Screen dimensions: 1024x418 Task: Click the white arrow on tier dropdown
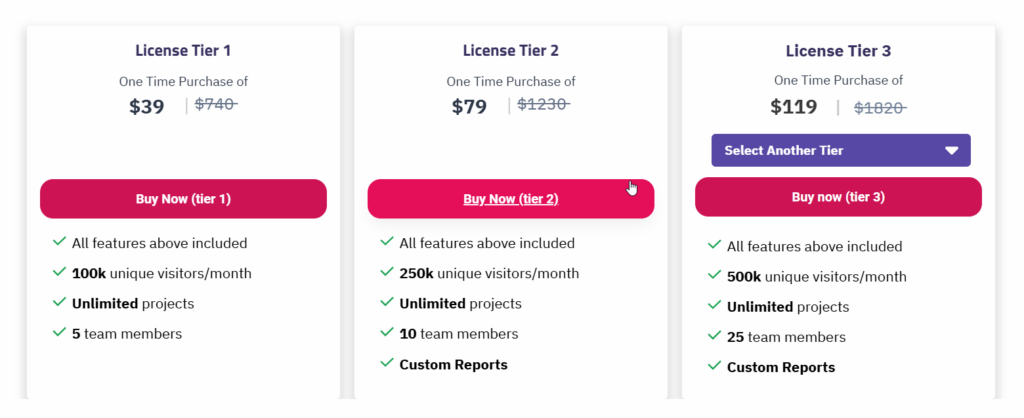click(952, 151)
